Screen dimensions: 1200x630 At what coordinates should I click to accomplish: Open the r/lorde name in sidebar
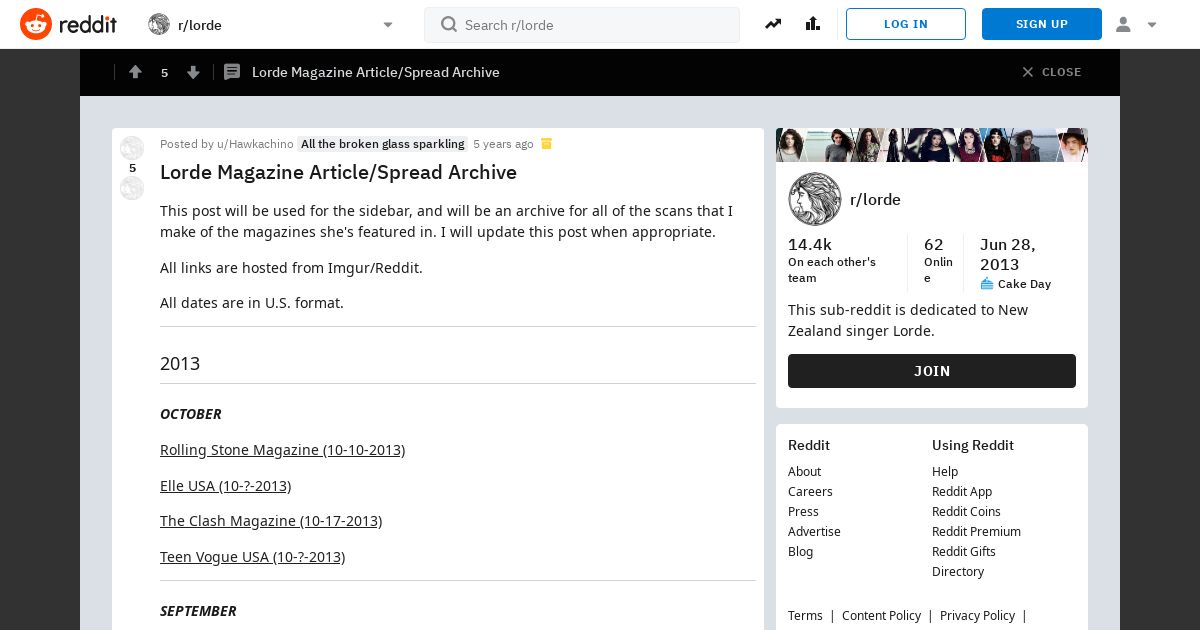875,199
